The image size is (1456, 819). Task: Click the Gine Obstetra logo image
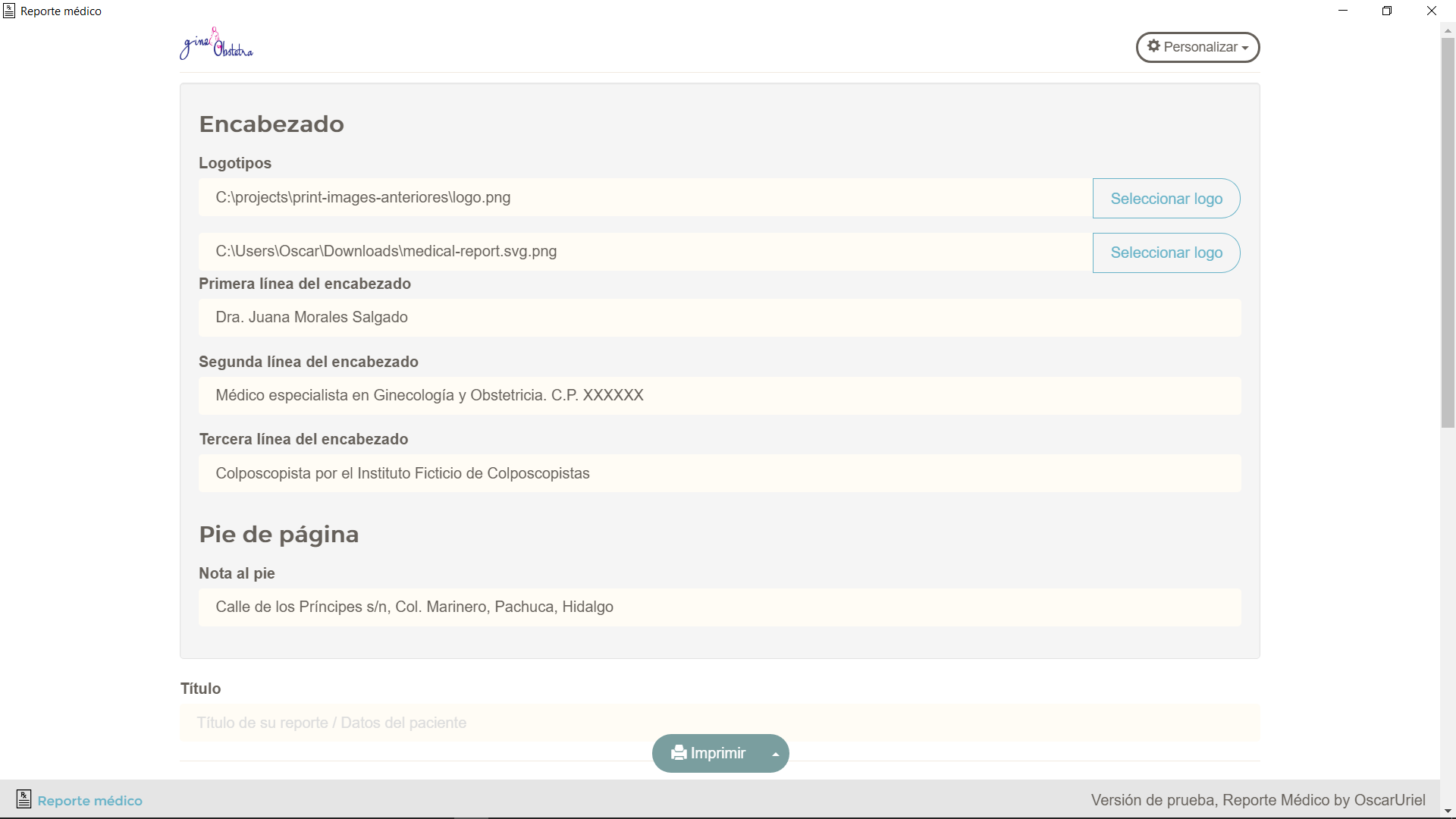point(216,45)
